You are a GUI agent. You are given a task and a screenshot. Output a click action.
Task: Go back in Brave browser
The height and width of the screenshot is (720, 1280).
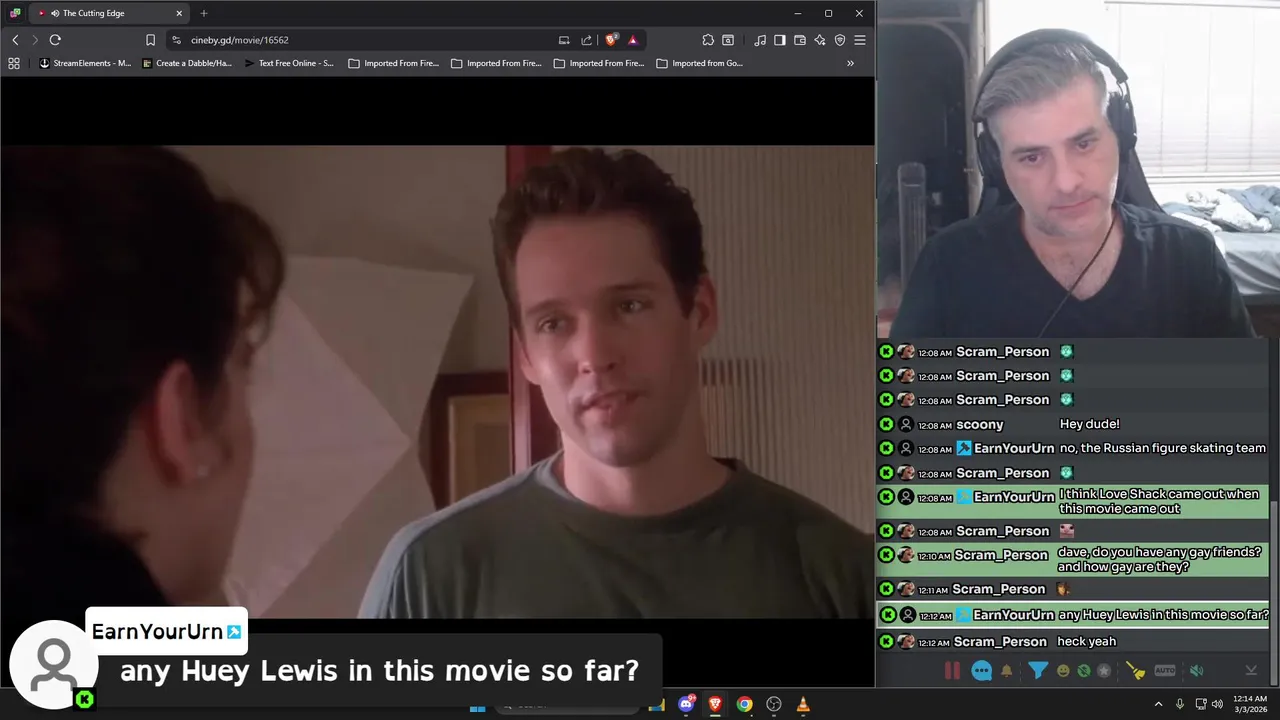tap(15, 40)
